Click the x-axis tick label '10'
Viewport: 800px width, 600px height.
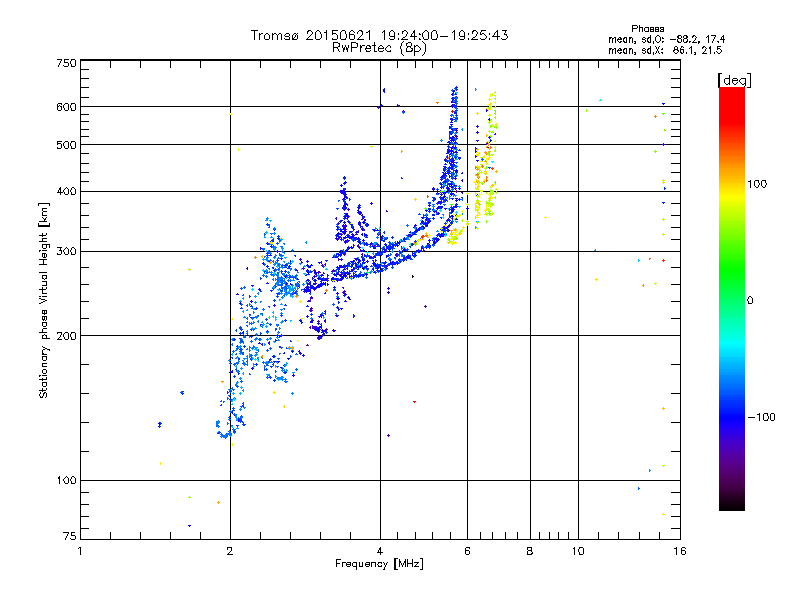(x=578, y=551)
